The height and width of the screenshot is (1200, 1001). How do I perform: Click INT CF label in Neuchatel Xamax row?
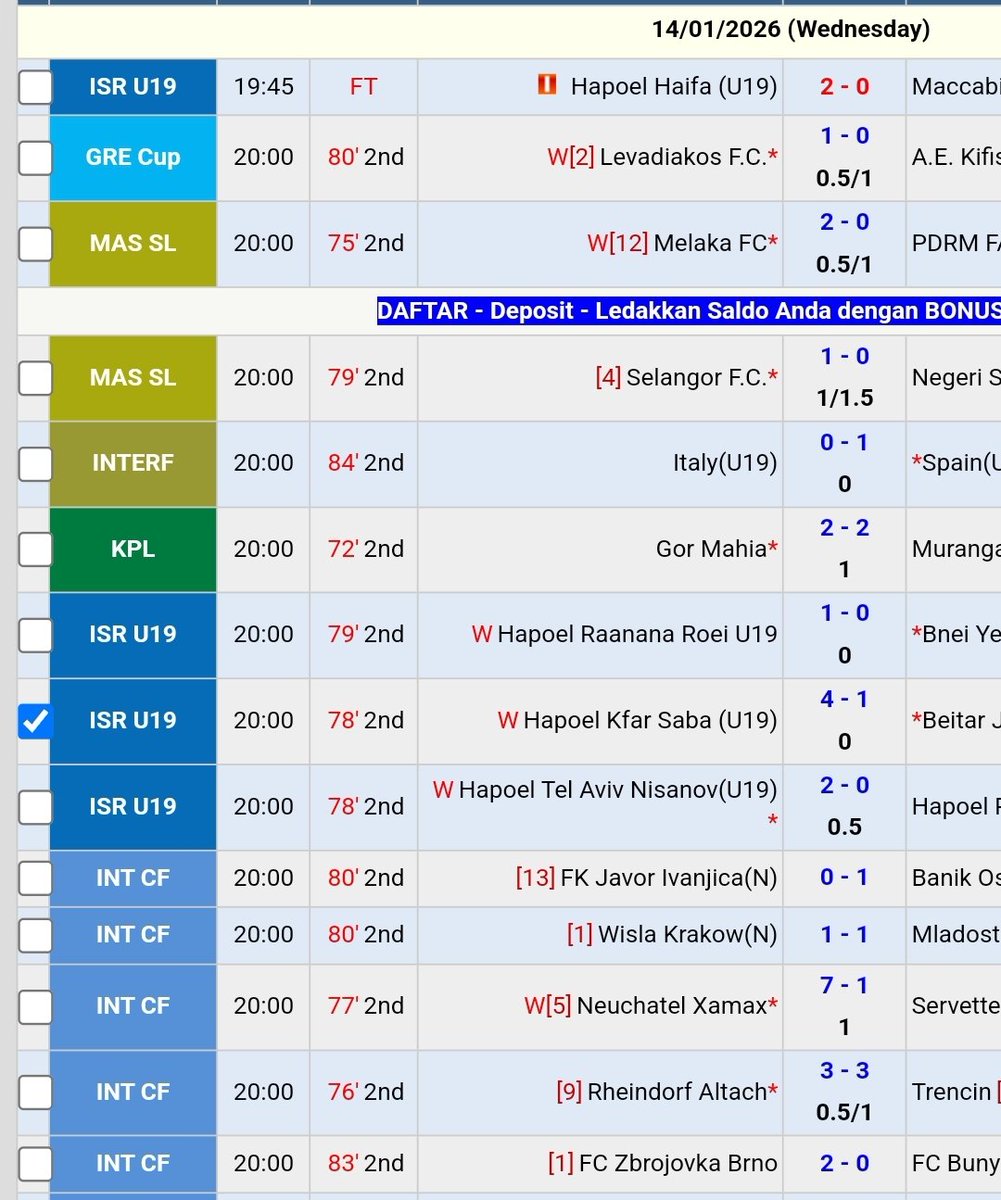point(133,1006)
